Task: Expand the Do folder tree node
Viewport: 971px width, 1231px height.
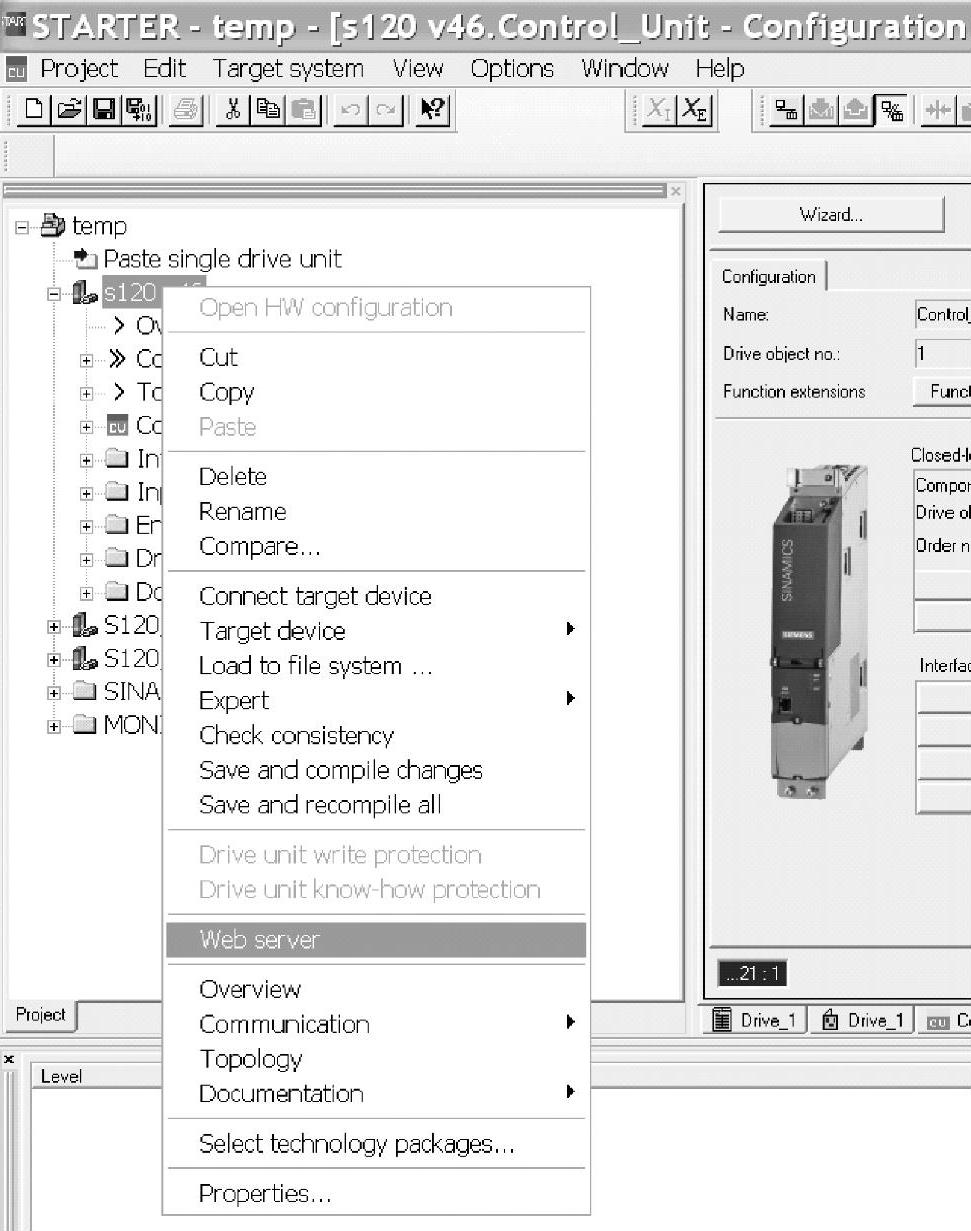Action: click(x=87, y=591)
